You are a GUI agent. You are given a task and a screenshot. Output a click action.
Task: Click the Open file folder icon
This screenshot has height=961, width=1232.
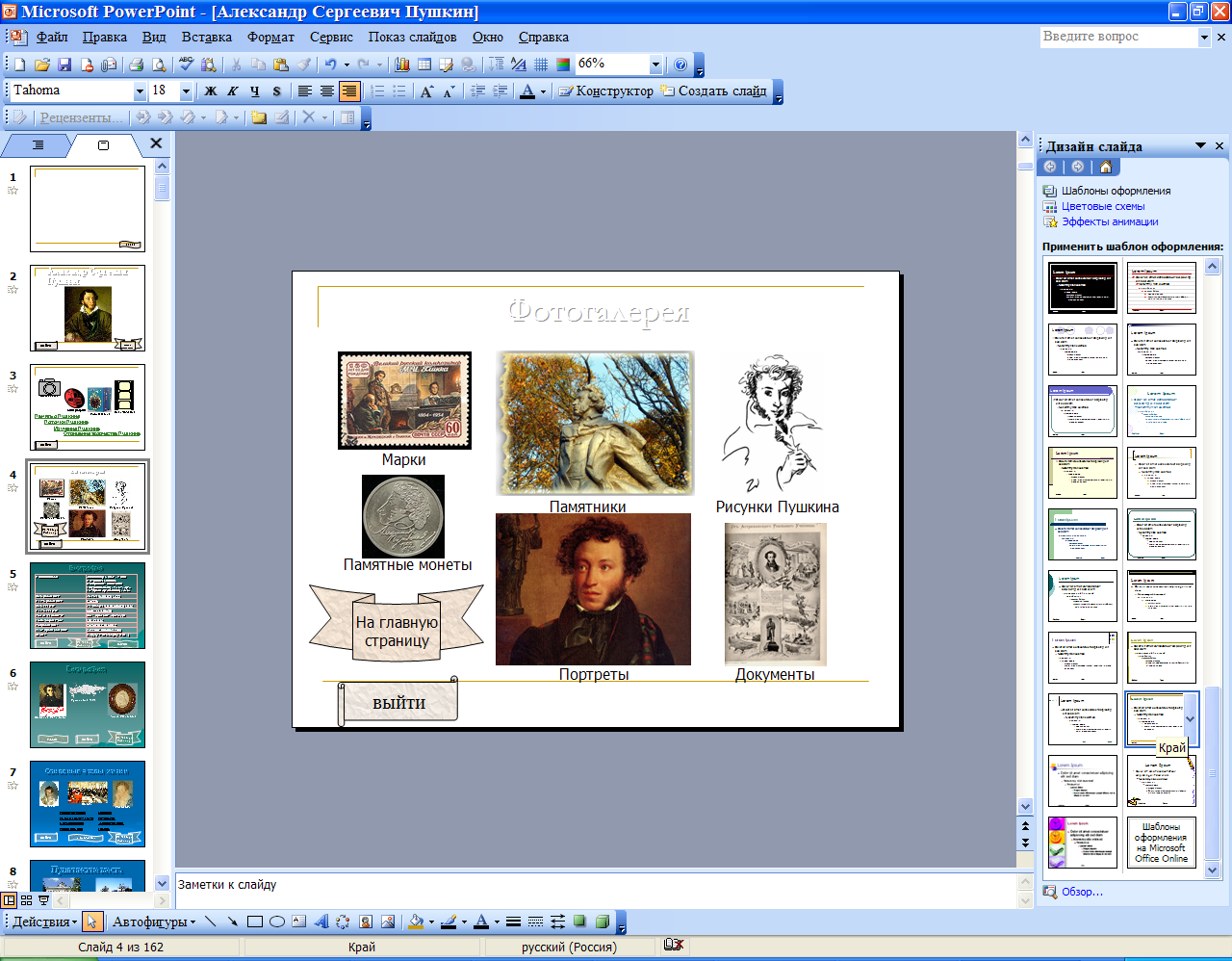(41, 65)
